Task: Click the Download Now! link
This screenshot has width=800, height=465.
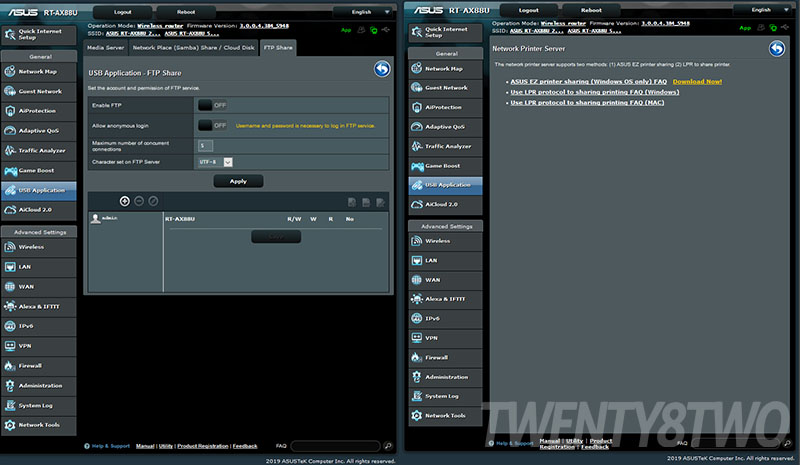Action: (697, 82)
